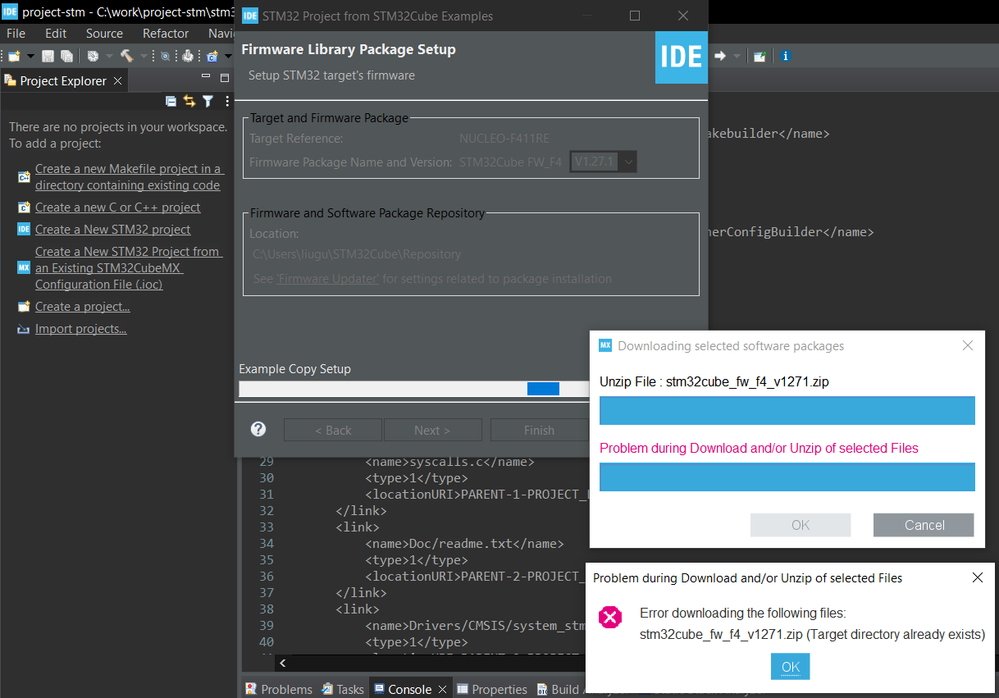Click the hammer Build icon
The image size is (999, 698).
(x=127, y=56)
